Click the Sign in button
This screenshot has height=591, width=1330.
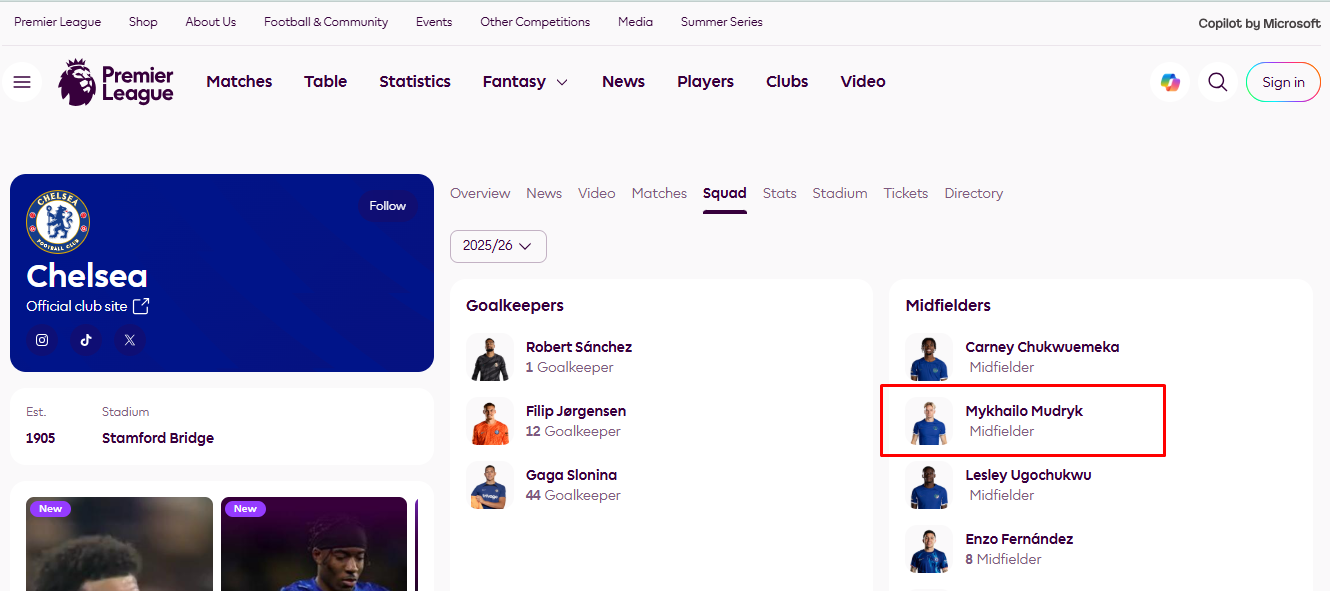click(x=1283, y=82)
